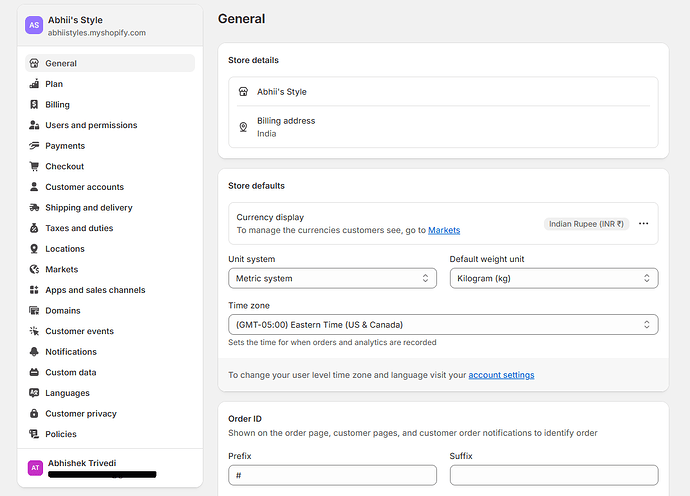Click the Checkout cart icon
The height and width of the screenshot is (496, 690).
tap(35, 166)
